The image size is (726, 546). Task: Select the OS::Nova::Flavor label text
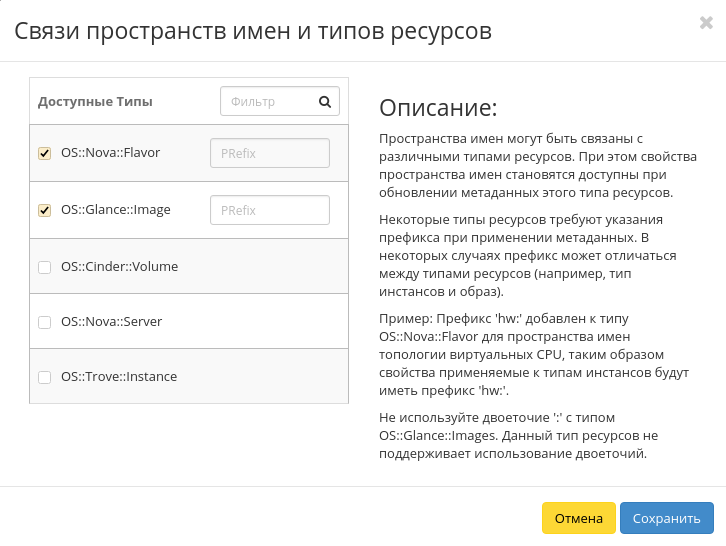click(110, 153)
